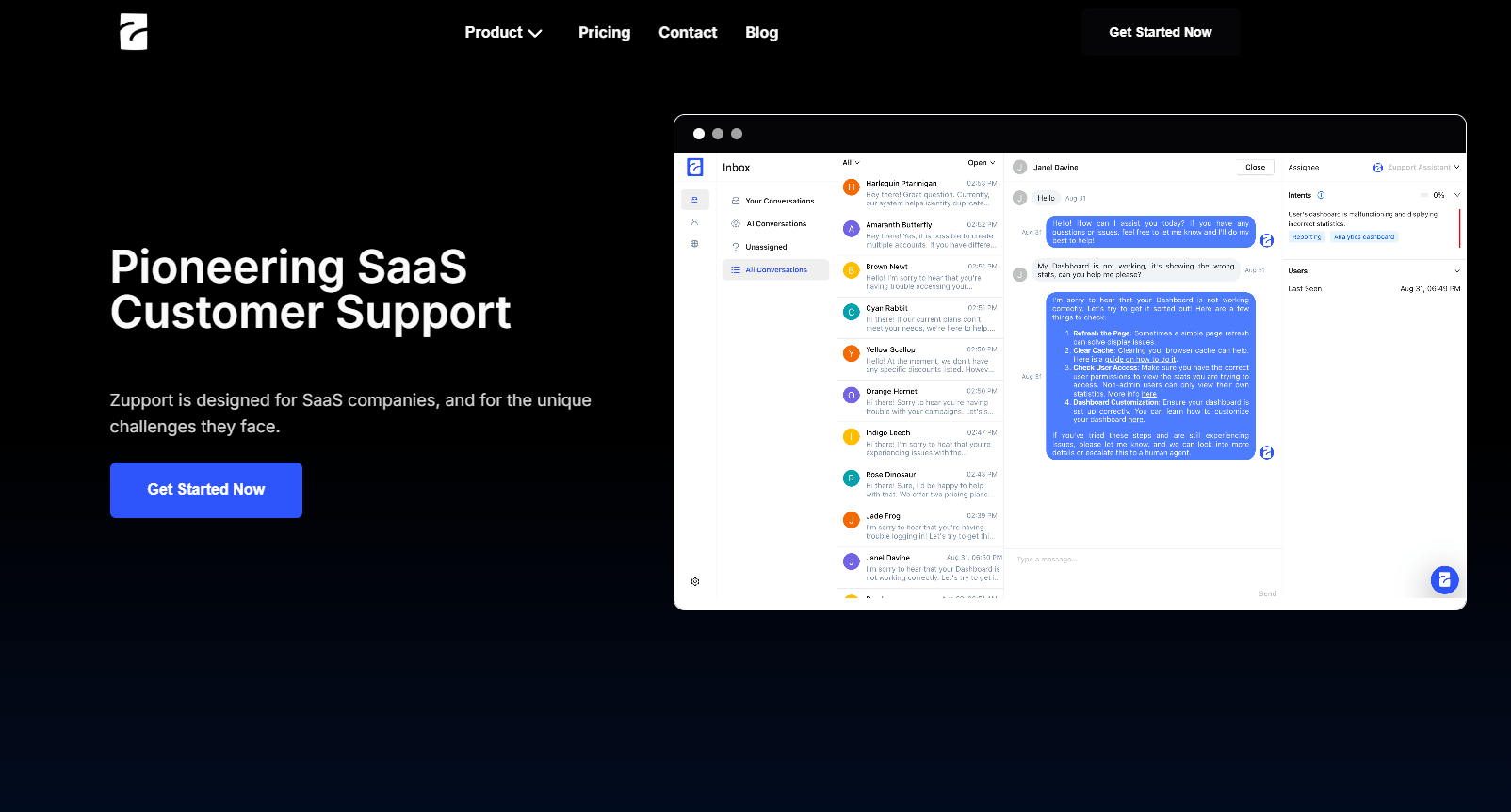
Task: Click the Inbox heading in the app panel
Action: point(736,168)
